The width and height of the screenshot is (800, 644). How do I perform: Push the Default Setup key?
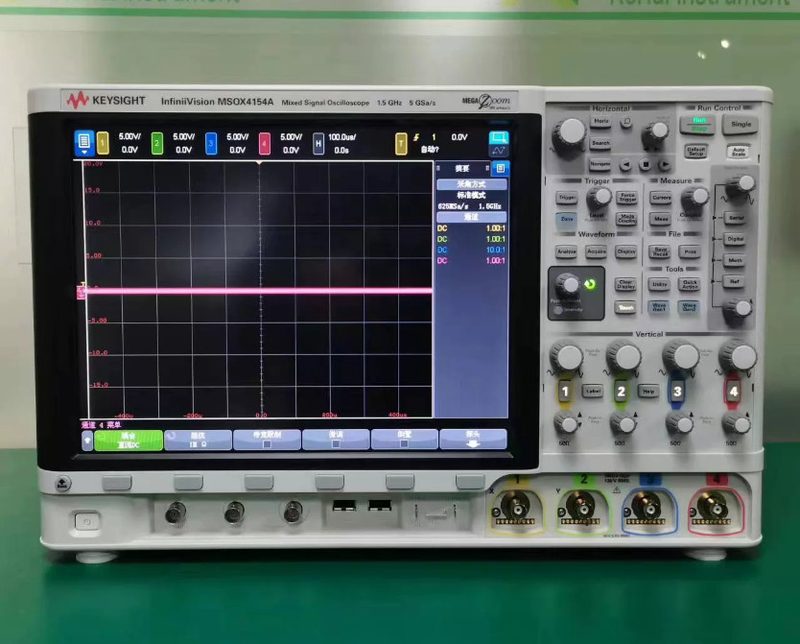click(696, 151)
